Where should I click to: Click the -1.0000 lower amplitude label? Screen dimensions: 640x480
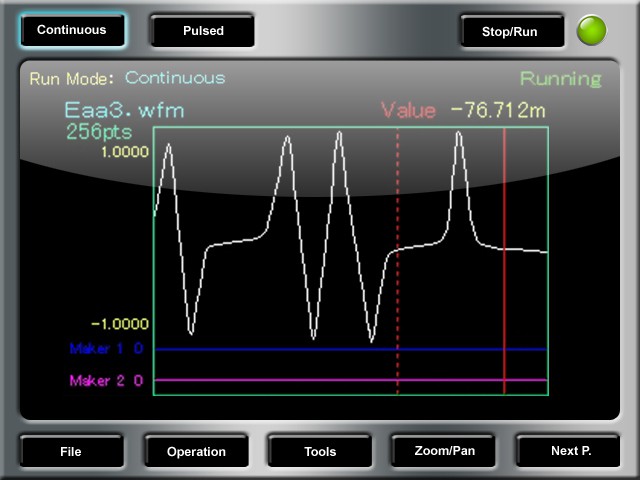121,325
